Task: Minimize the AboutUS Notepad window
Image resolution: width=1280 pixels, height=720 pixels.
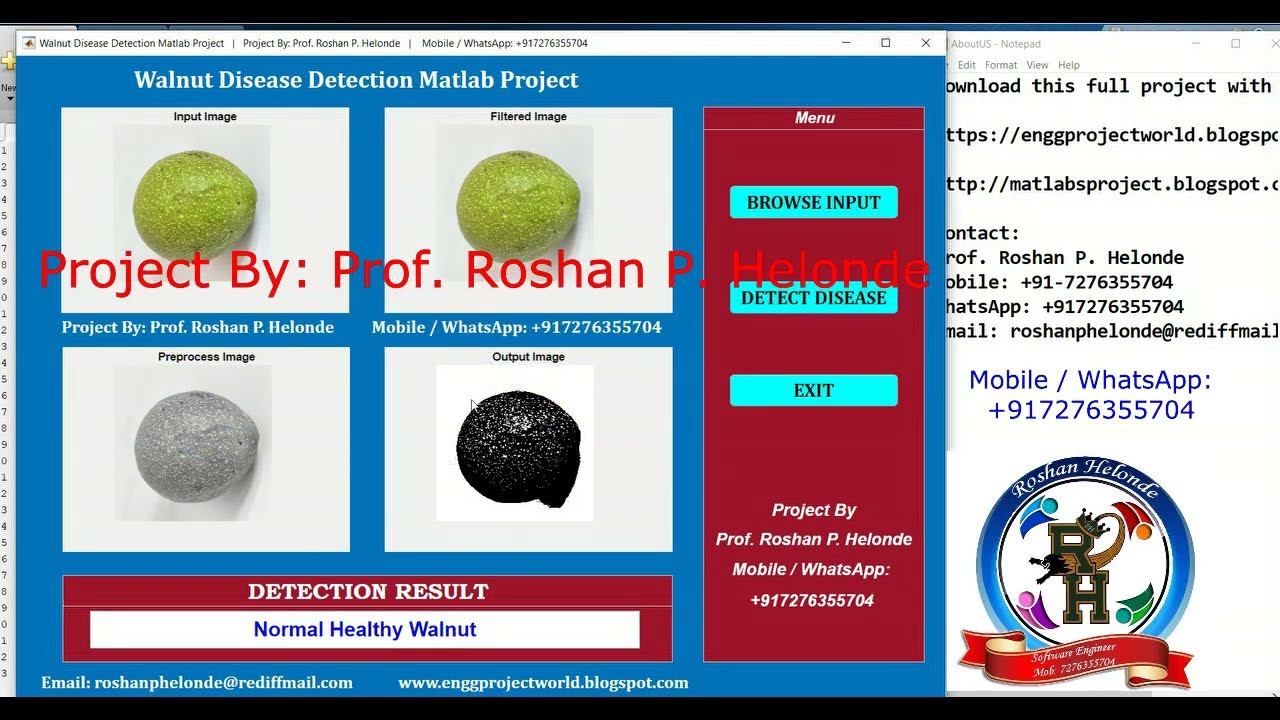Action: (x=1197, y=44)
